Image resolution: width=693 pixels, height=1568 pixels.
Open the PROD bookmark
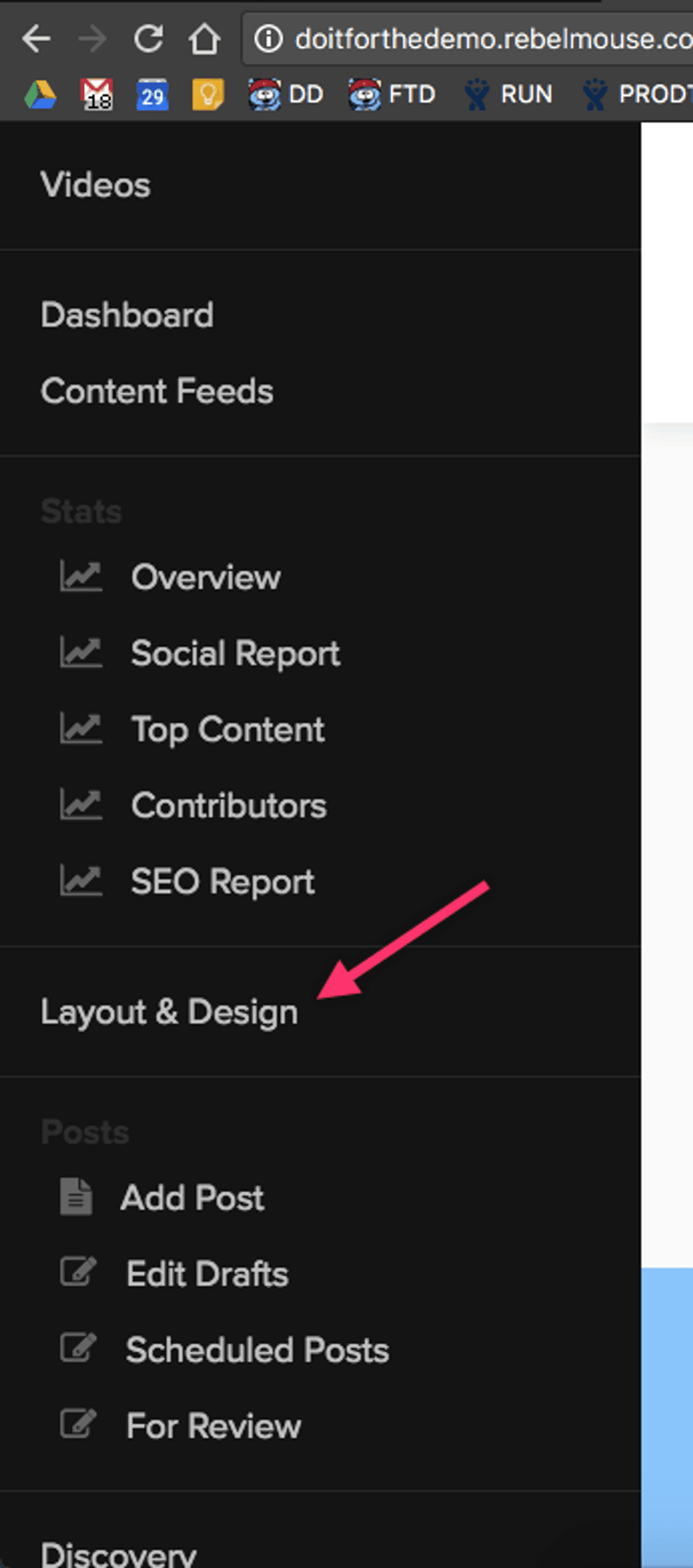[636, 94]
